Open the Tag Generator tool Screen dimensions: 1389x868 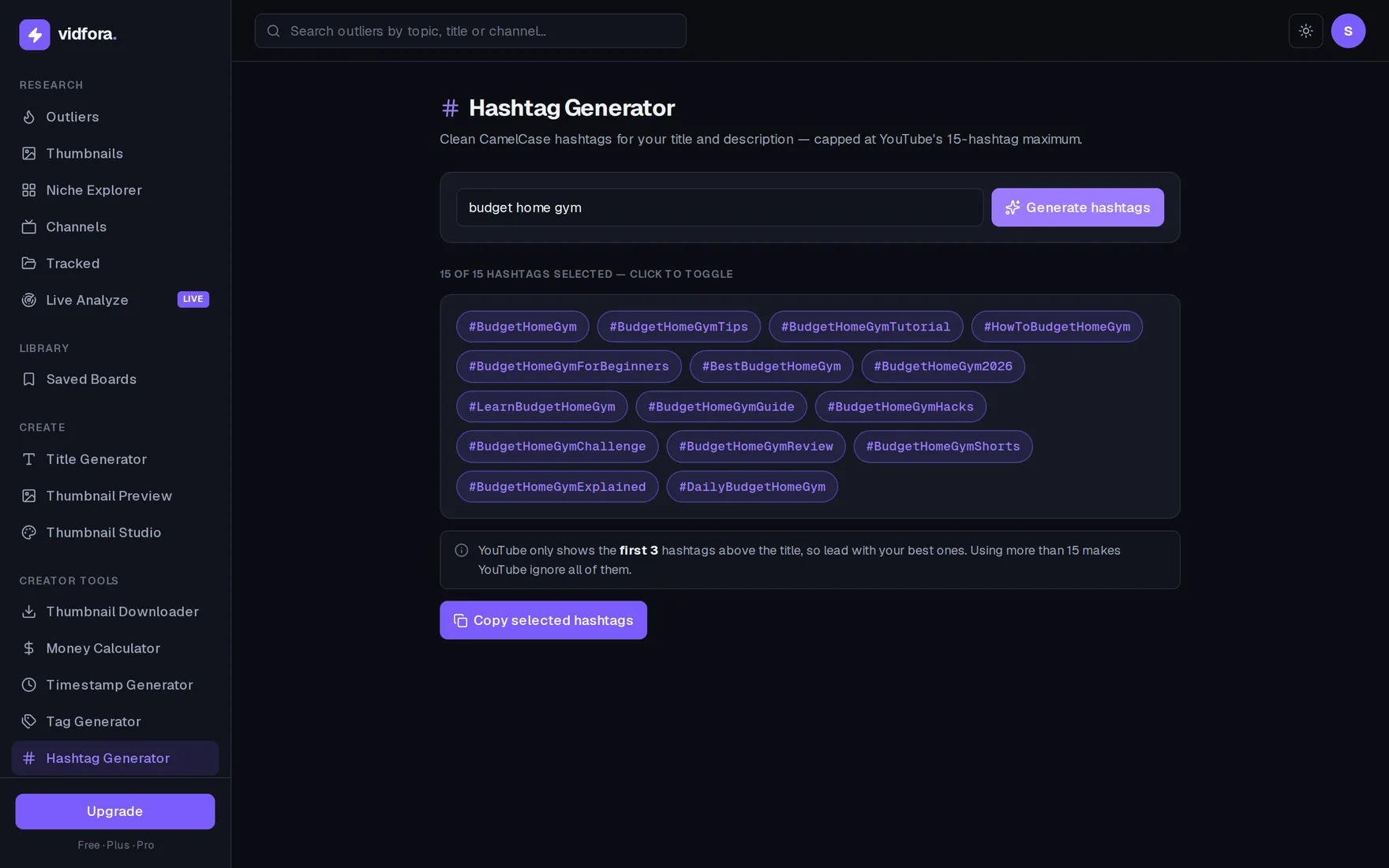coord(115,721)
